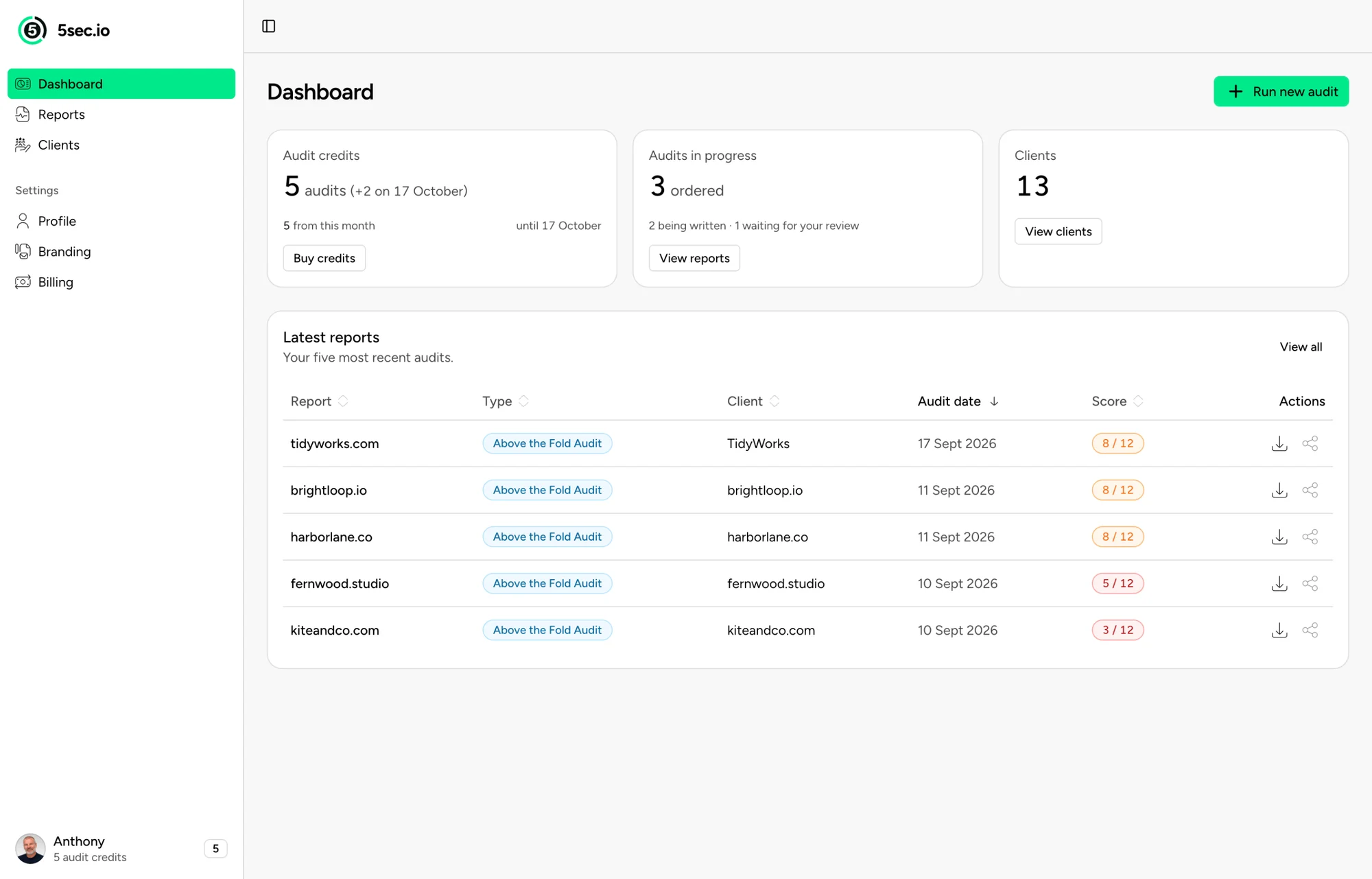Share the tidyworks.com report

[x=1310, y=443]
